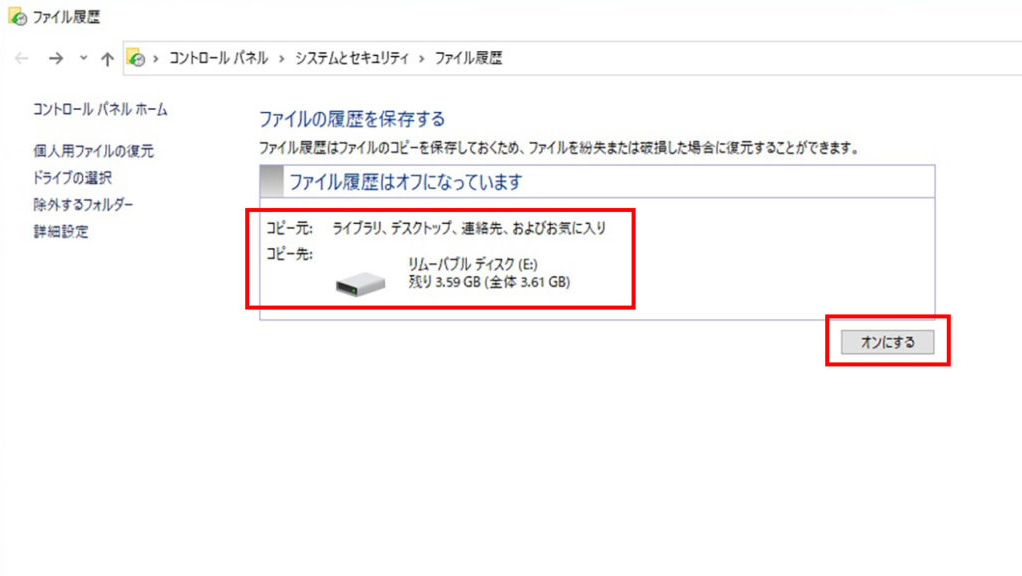Open 詳細設定 link
The image size is (1022, 576).
[61, 231]
